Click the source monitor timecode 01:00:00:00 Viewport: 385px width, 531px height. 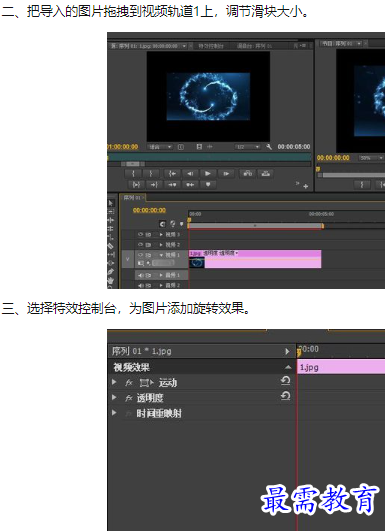[x=123, y=147]
